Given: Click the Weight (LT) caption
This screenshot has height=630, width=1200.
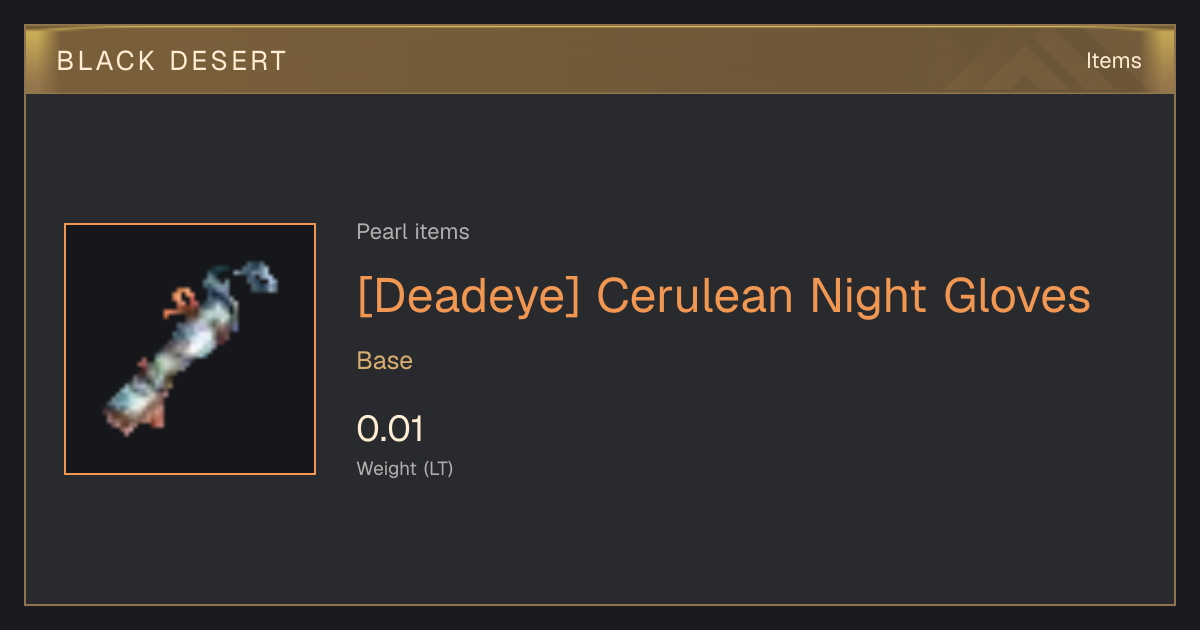Looking at the screenshot, I should (405, 468).
